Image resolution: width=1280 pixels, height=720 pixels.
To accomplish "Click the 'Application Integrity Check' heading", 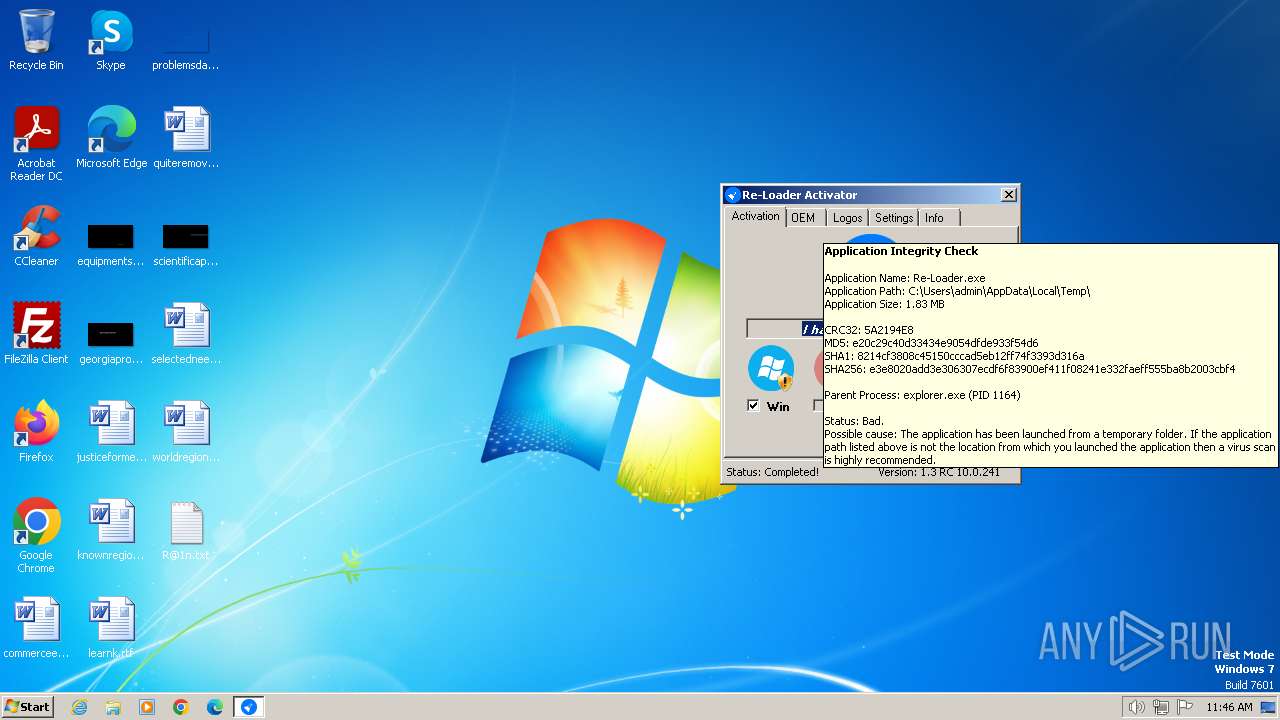I will pyautogui.click(x=901, y=251).
